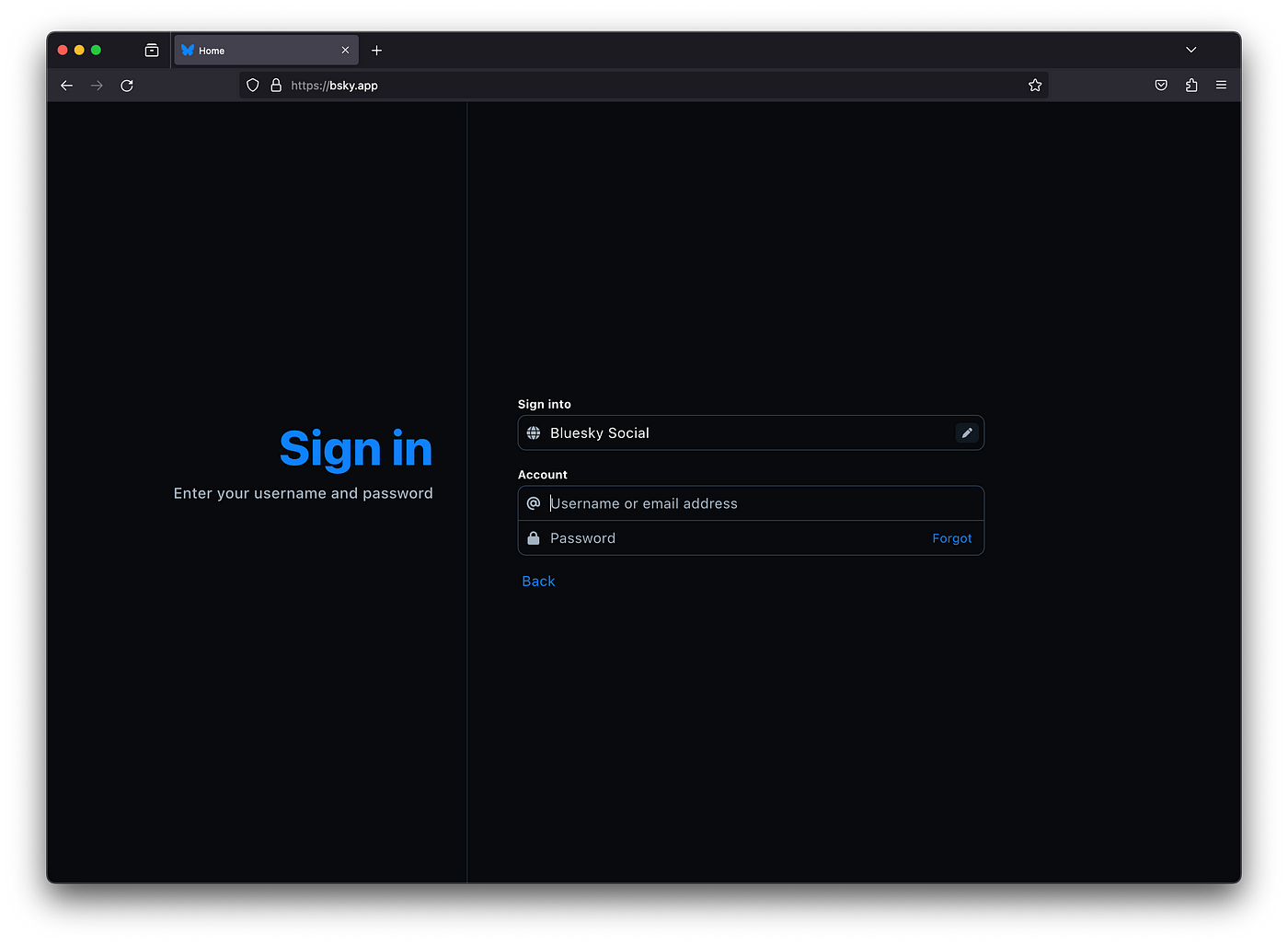
Task: Click the Bluesky Social provider field
Action: pyautogui.click(x=751, y=433)
